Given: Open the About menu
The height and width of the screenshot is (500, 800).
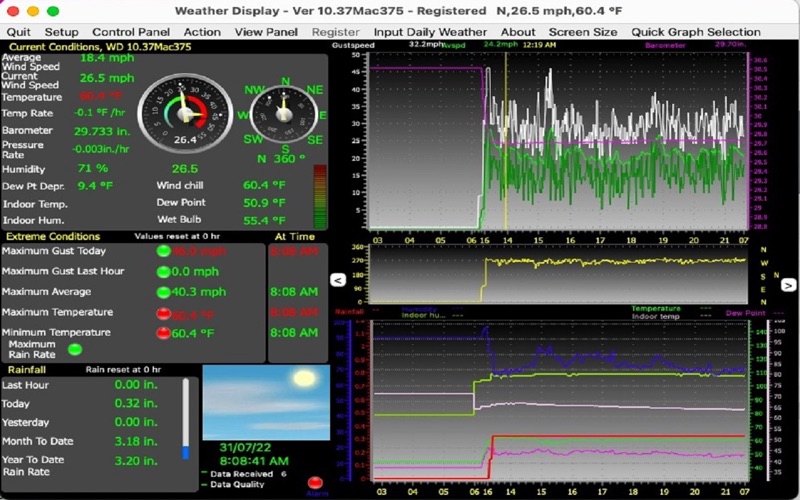Looking at the screenshot, I should pyautogui.click(x=518, y=32).
